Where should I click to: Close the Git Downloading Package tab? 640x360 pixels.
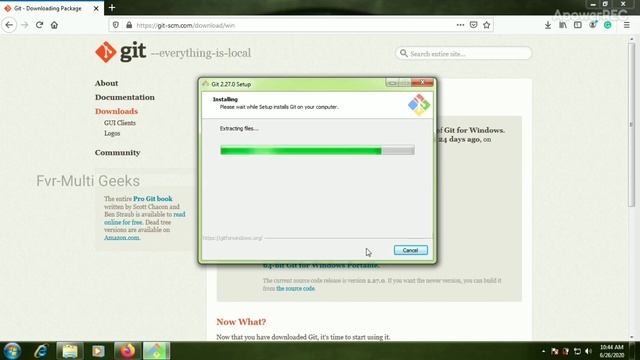pos(96,8)
